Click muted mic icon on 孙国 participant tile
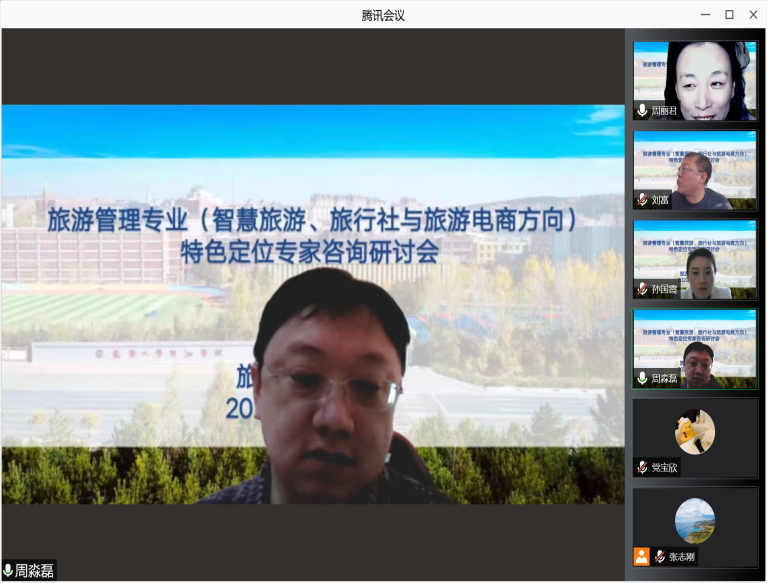This screenshot has width=767, height=583. (642, 289)
